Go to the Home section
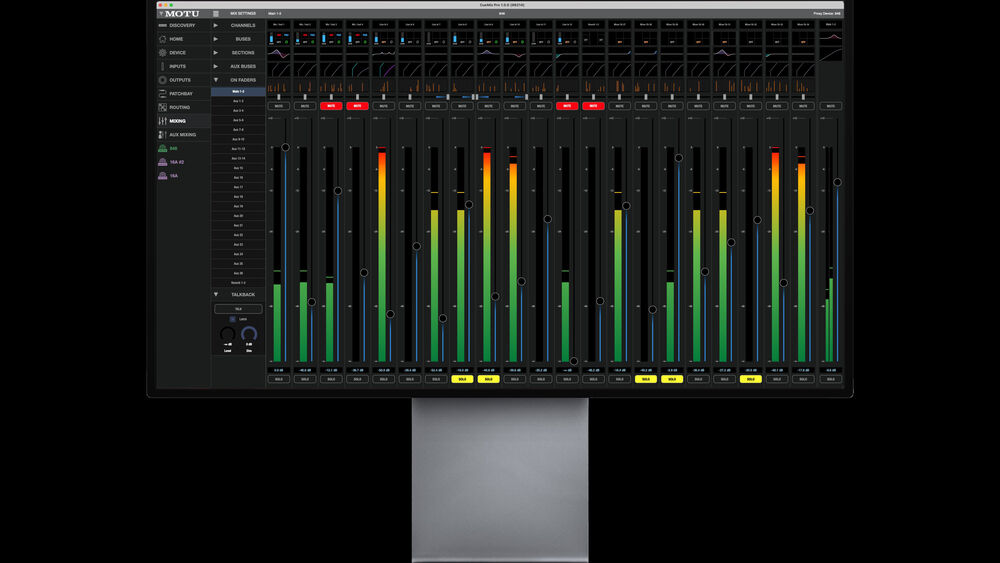 click(x=176, y=39)
